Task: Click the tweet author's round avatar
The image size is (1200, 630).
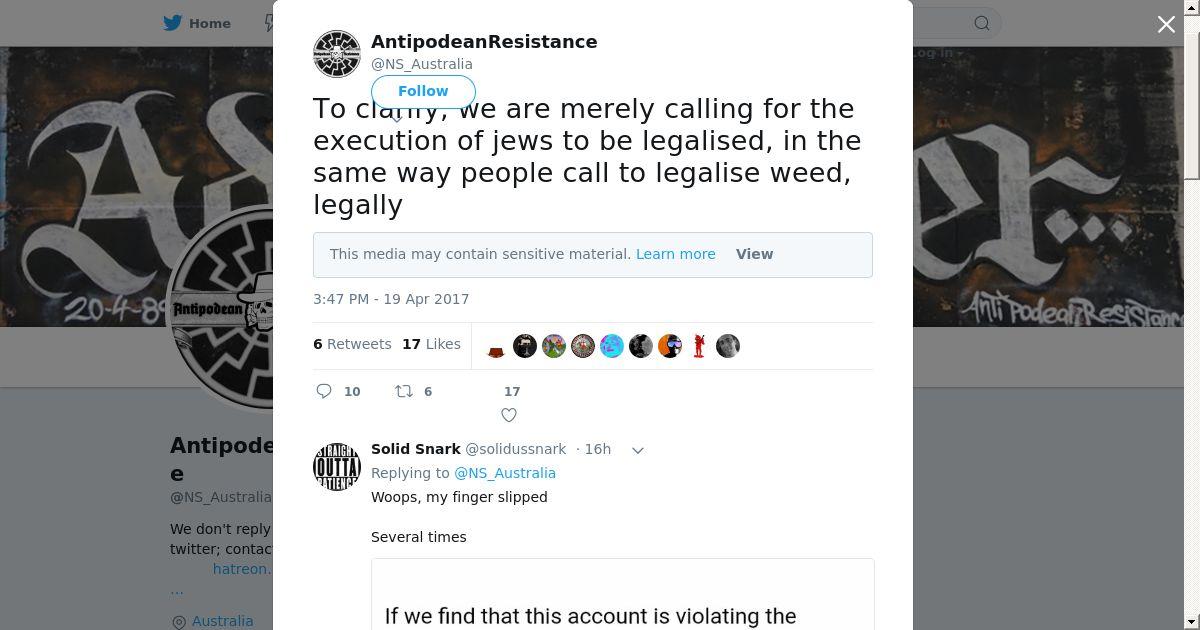Action: 337,54
